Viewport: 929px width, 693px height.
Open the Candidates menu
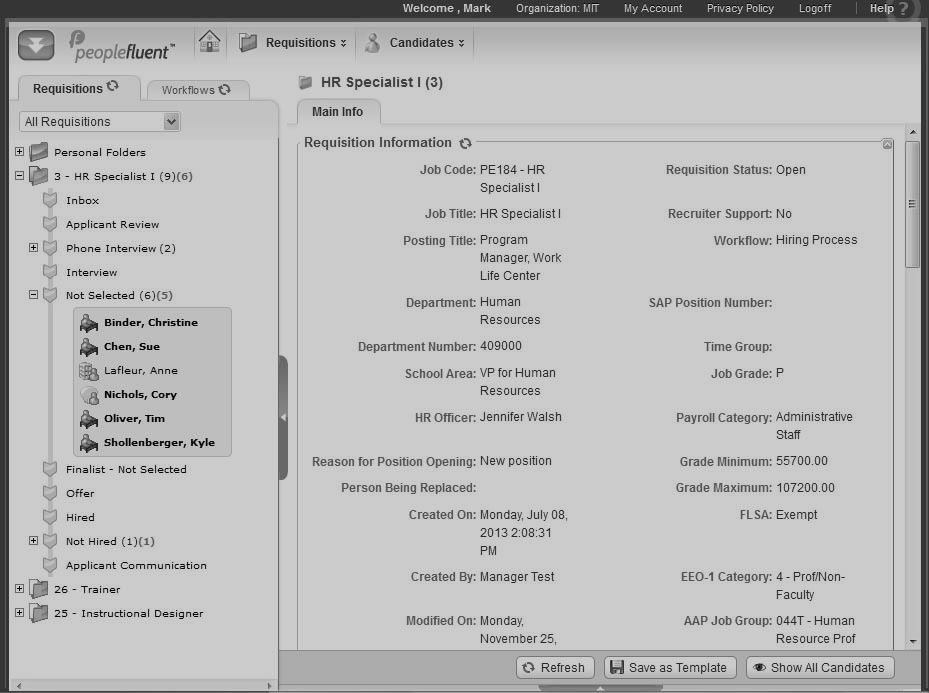pyautogui.click(x=415, y=43)
